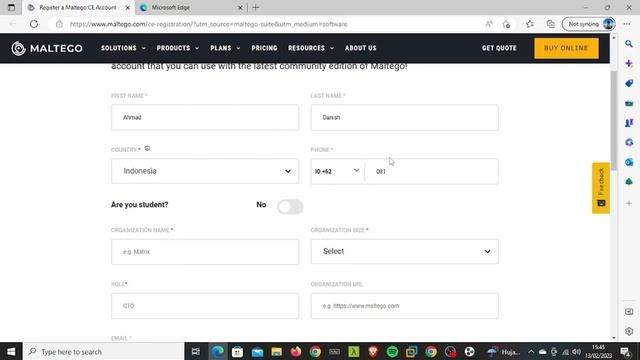Expand the Resources menu

311,48
